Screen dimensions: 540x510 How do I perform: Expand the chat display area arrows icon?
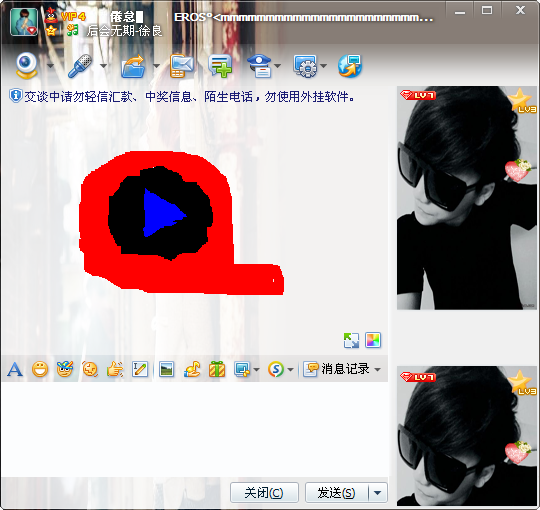click(x=351, y=340)
